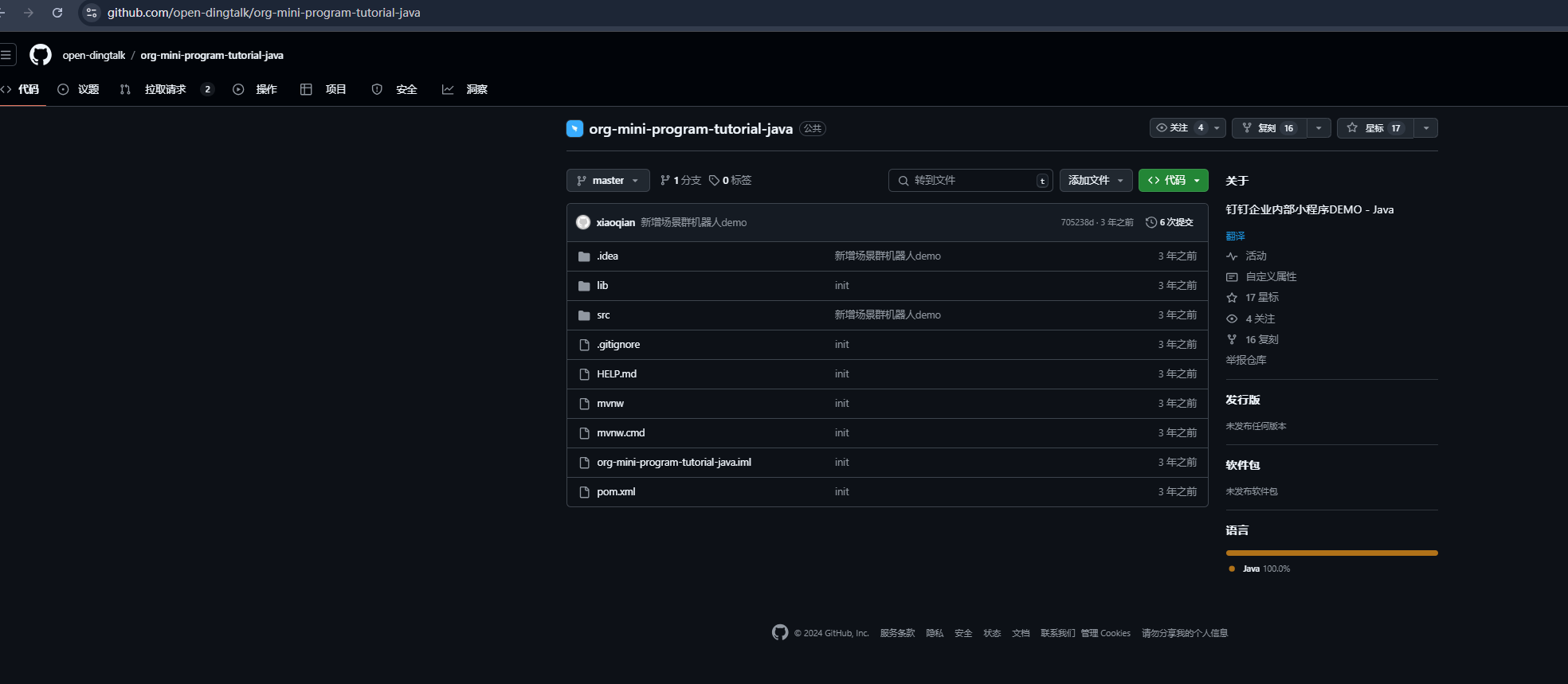
Task: Focus the 转到文件 search field
Action: tap(970, 181)
